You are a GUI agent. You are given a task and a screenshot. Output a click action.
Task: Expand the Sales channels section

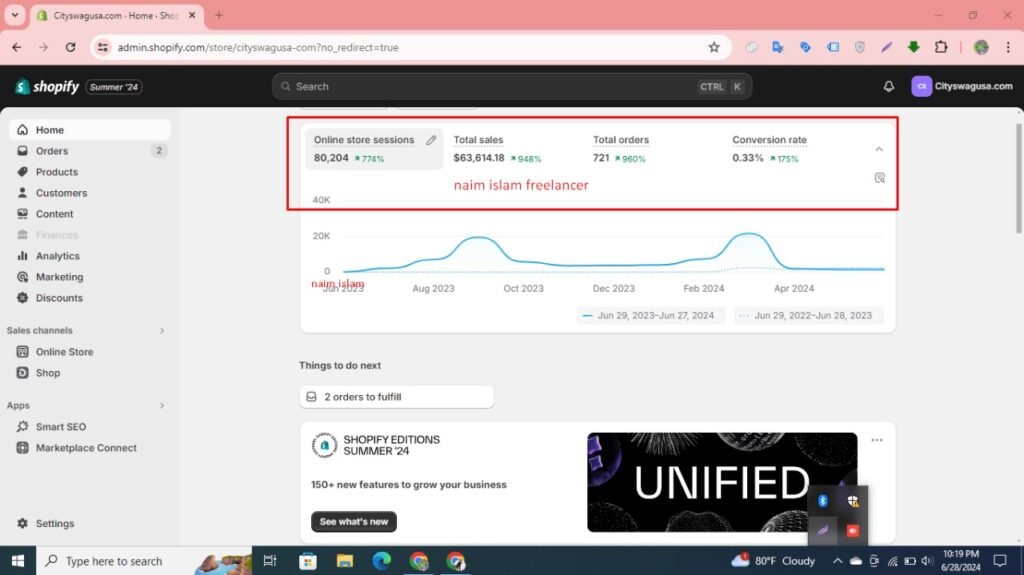point(162,331)
